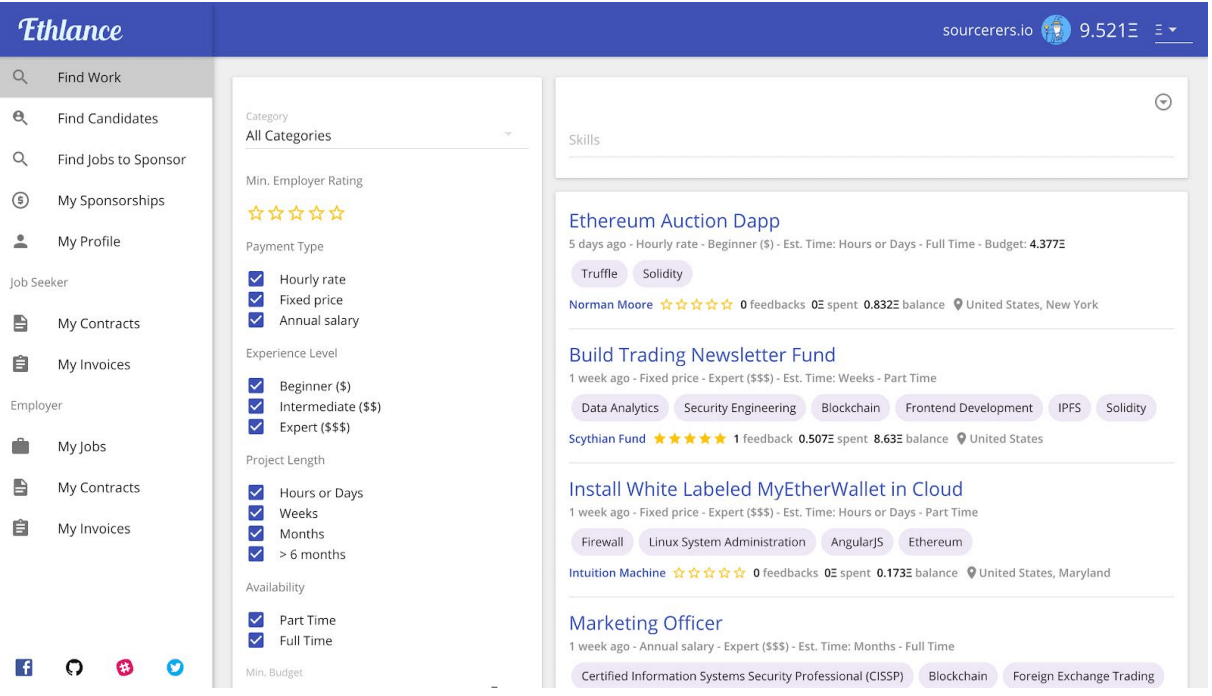This screenshot has width=1212, height=696.
Task: Click the IPFS skill chip
Action: tap(1069, 407)
